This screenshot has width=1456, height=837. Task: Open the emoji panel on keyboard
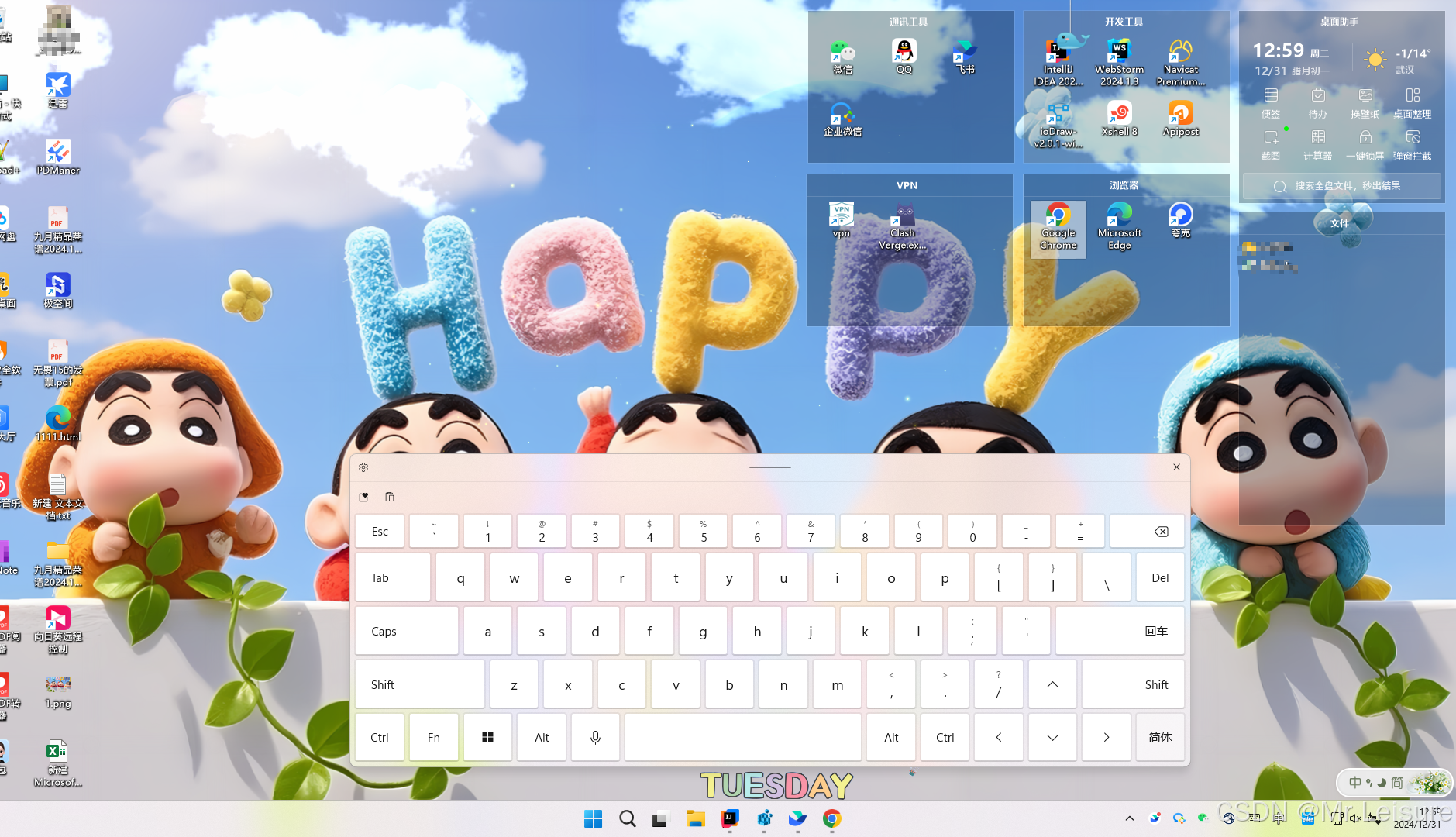coord(364,497)
